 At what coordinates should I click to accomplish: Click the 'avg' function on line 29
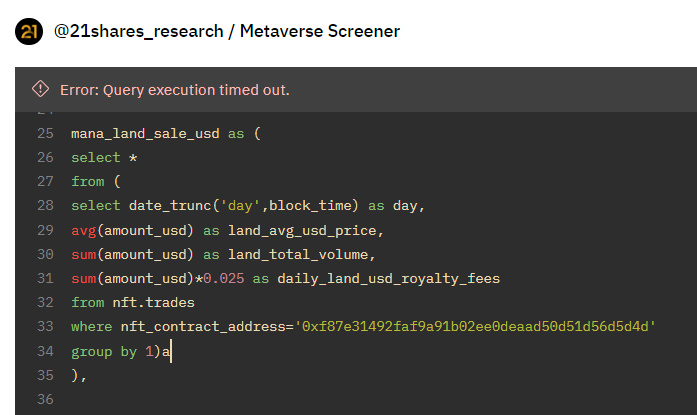tap(84, 231)
